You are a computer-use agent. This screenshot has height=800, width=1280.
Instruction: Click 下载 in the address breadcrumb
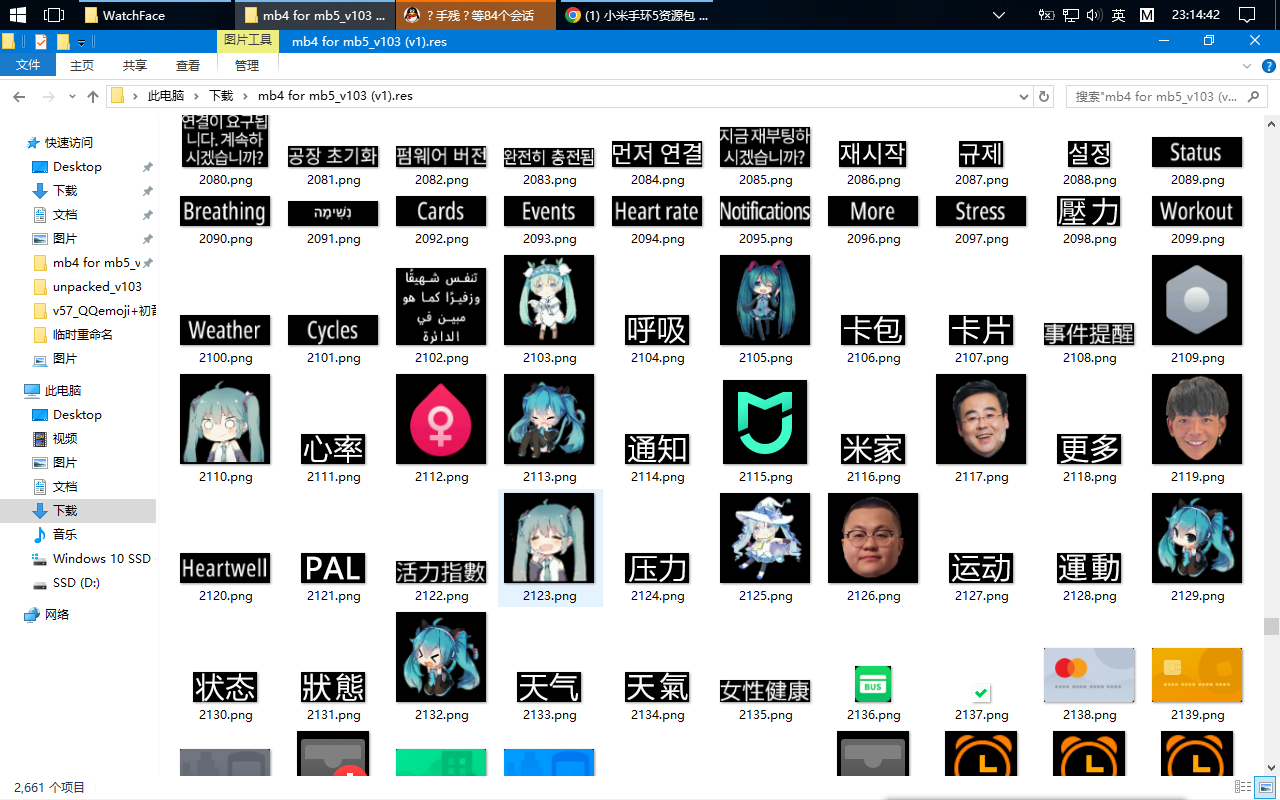[221, 97]
